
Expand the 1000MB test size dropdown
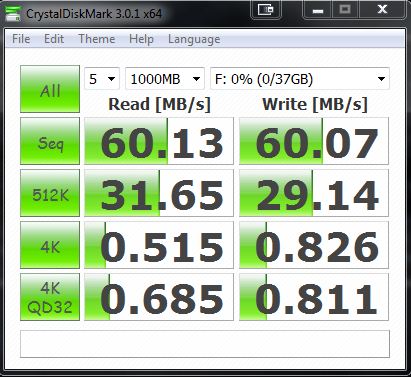(165, 79)
